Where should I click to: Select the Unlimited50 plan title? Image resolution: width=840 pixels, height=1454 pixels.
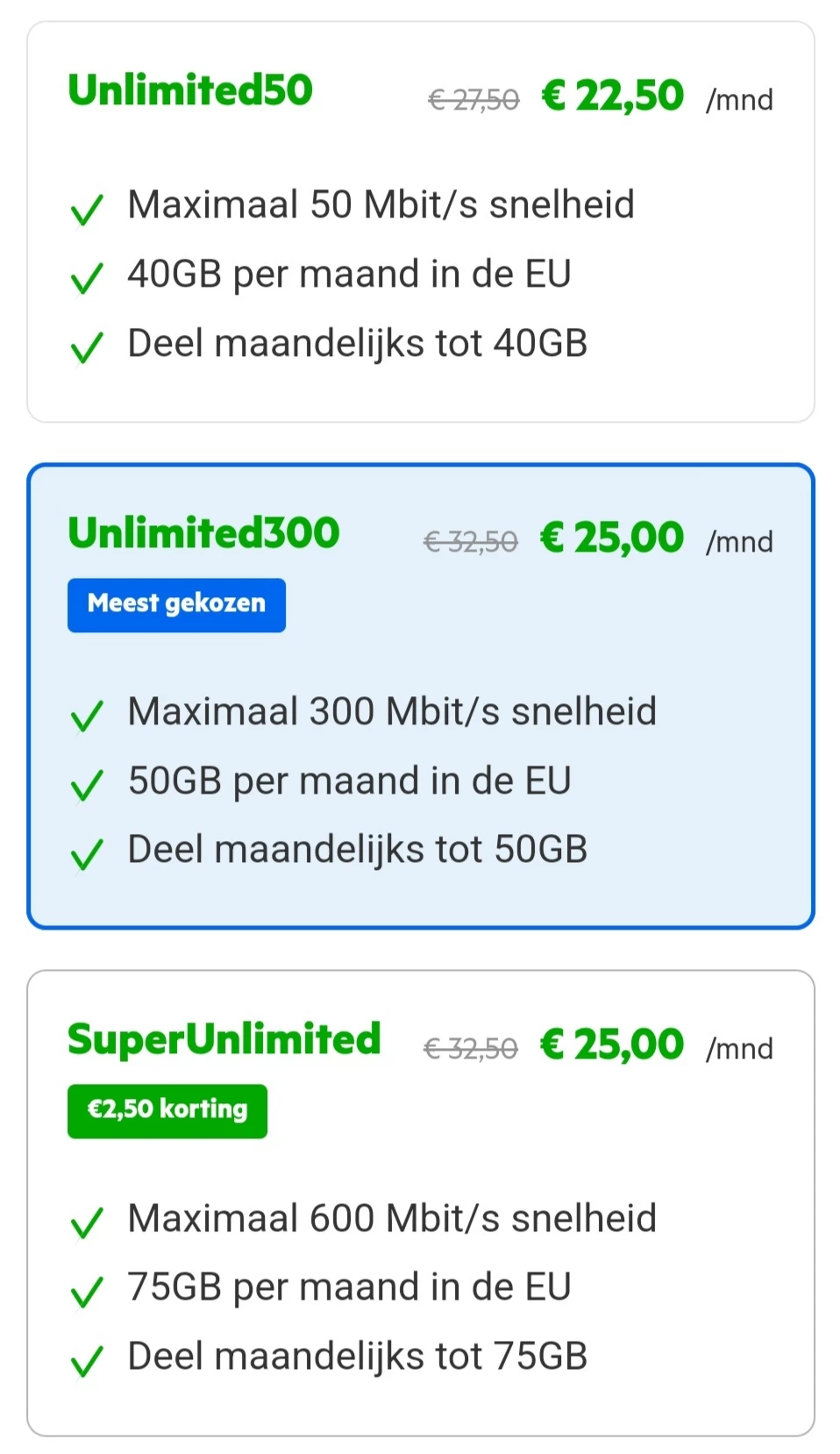[190, 90]
